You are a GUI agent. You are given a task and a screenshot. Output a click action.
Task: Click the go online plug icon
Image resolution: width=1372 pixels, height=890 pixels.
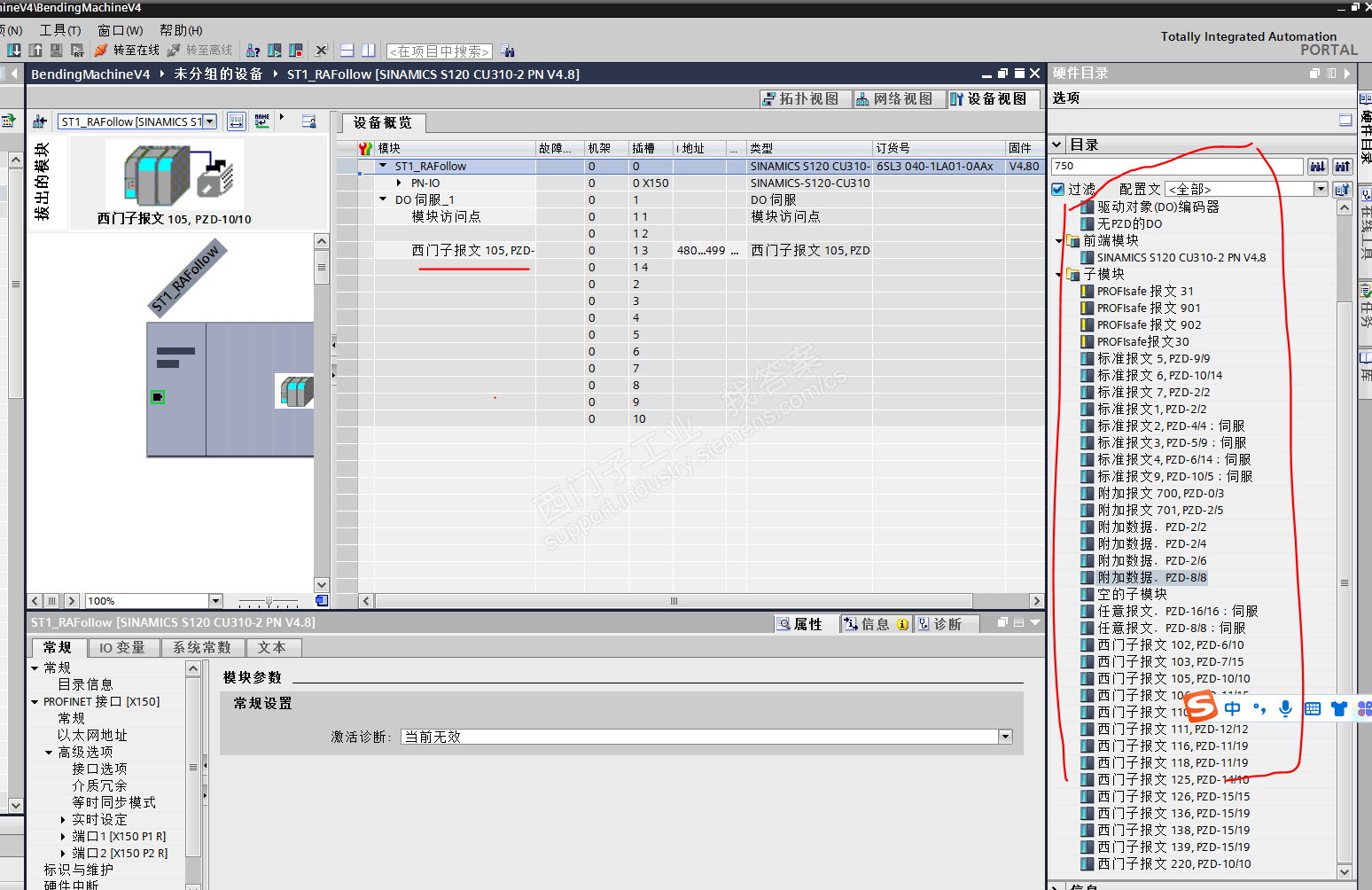point(101,51)
